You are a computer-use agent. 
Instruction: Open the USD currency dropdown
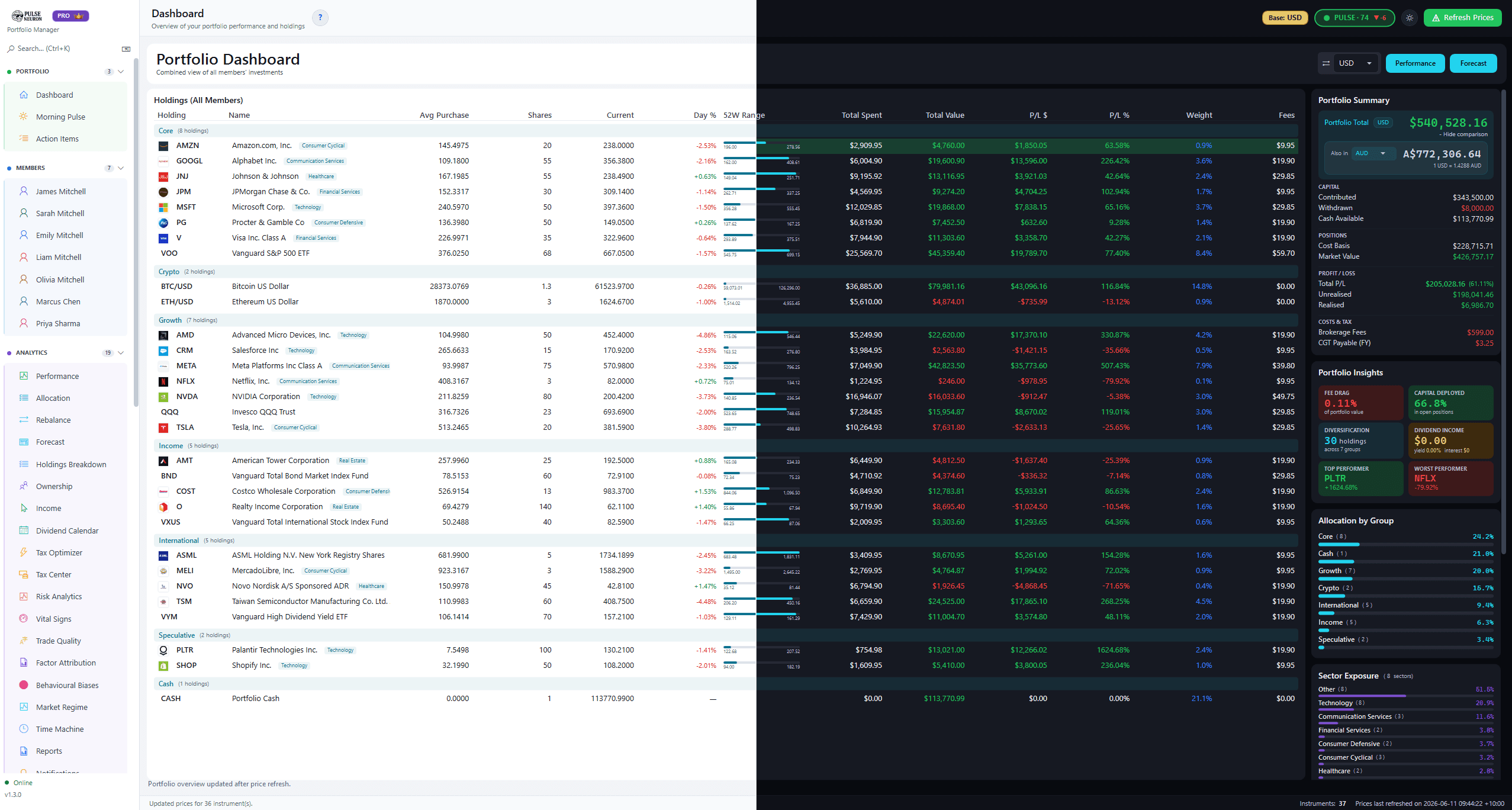point(1356,63)
